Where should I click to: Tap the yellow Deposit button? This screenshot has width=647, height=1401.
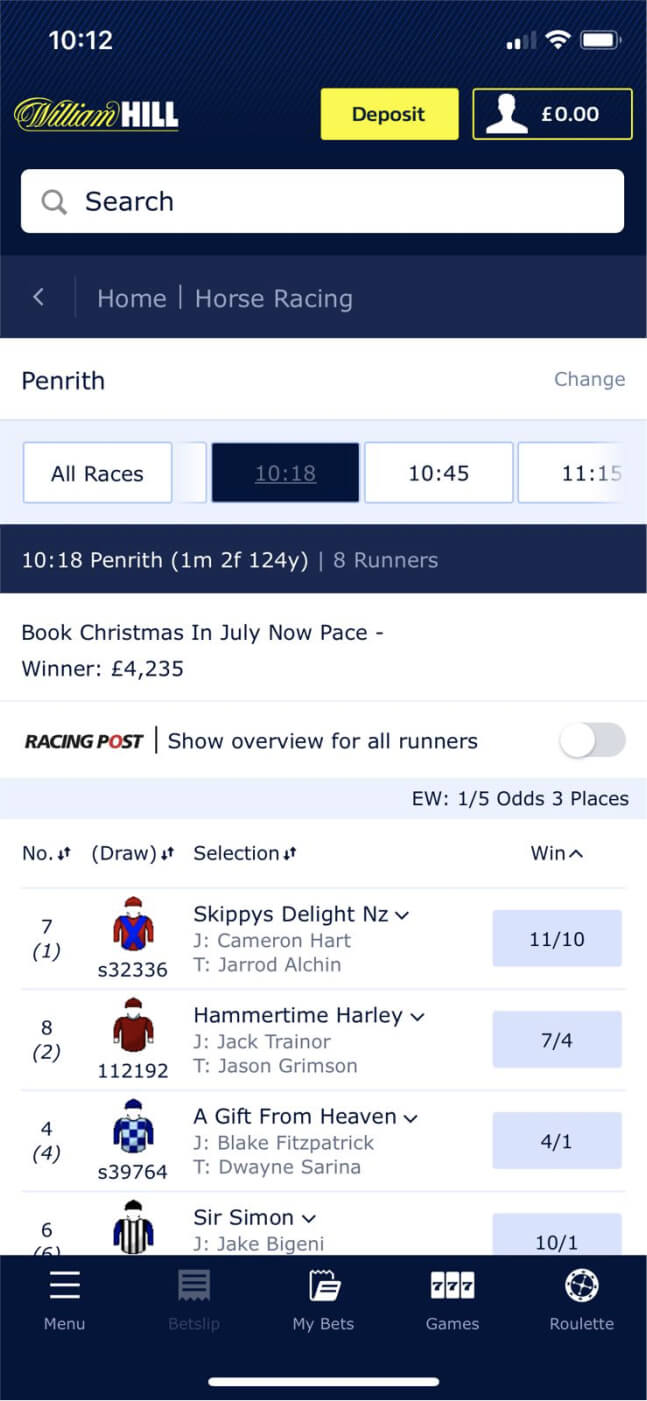click(388, 114)
